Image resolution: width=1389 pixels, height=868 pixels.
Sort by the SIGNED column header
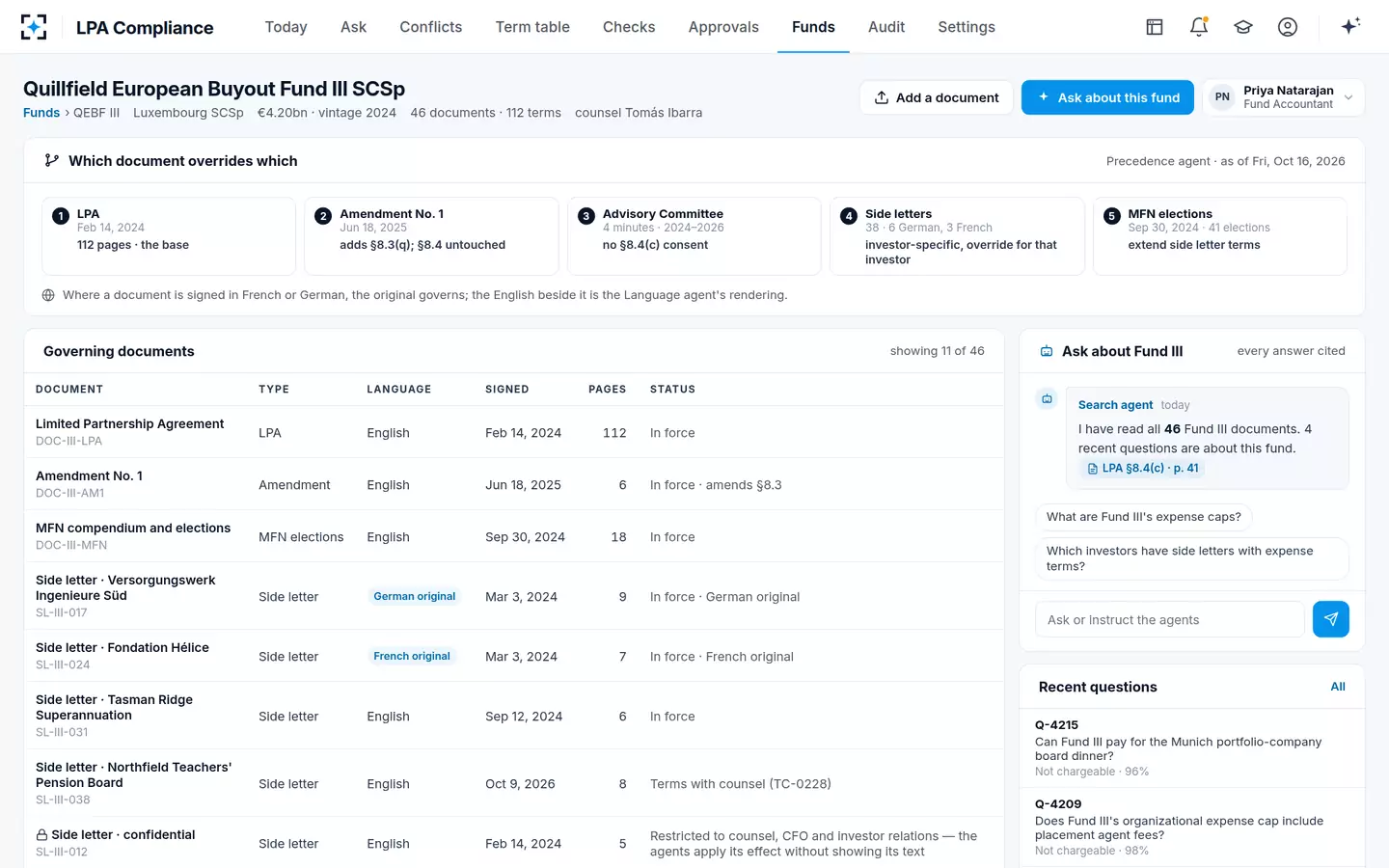(507, 390)
